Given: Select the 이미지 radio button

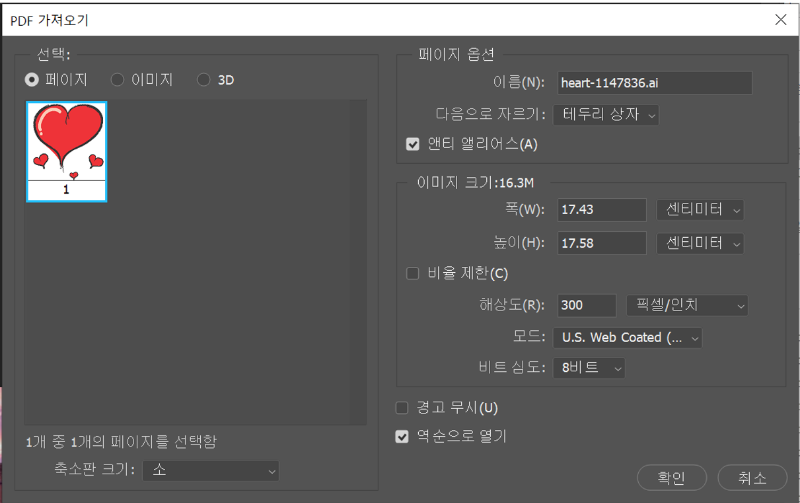Looking at the screenshot, I should click(117, 80).
